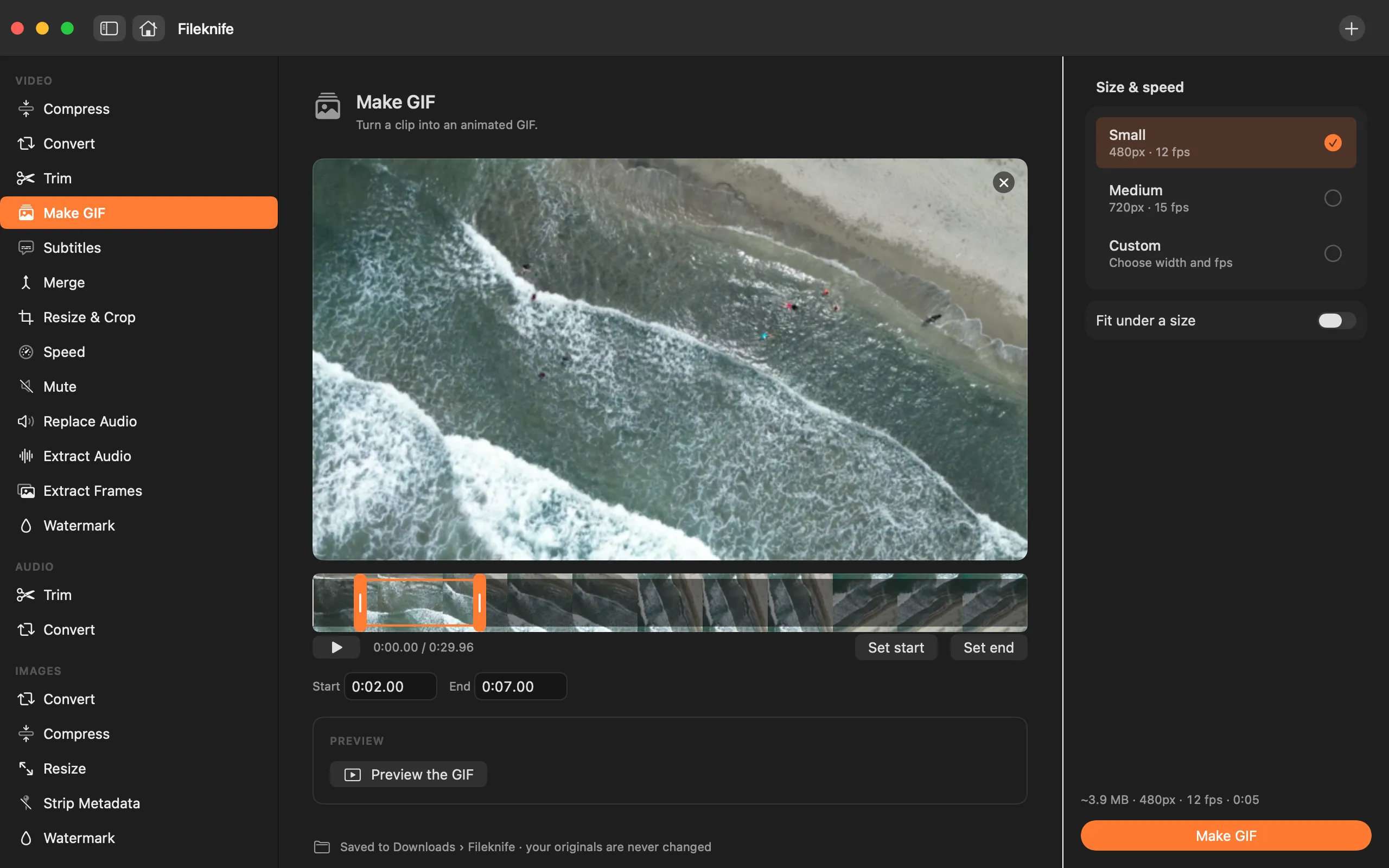Screen dimensions: 1389x868
Task: Toggle the sidebar panel icon
Action: coord(109,28)
